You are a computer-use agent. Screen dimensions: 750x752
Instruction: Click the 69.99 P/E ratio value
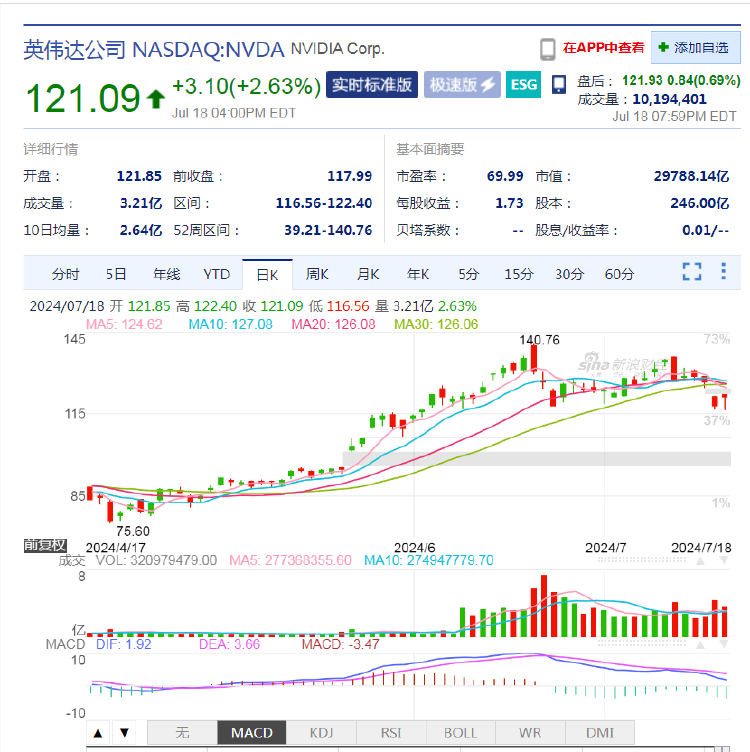pos(505,176)
